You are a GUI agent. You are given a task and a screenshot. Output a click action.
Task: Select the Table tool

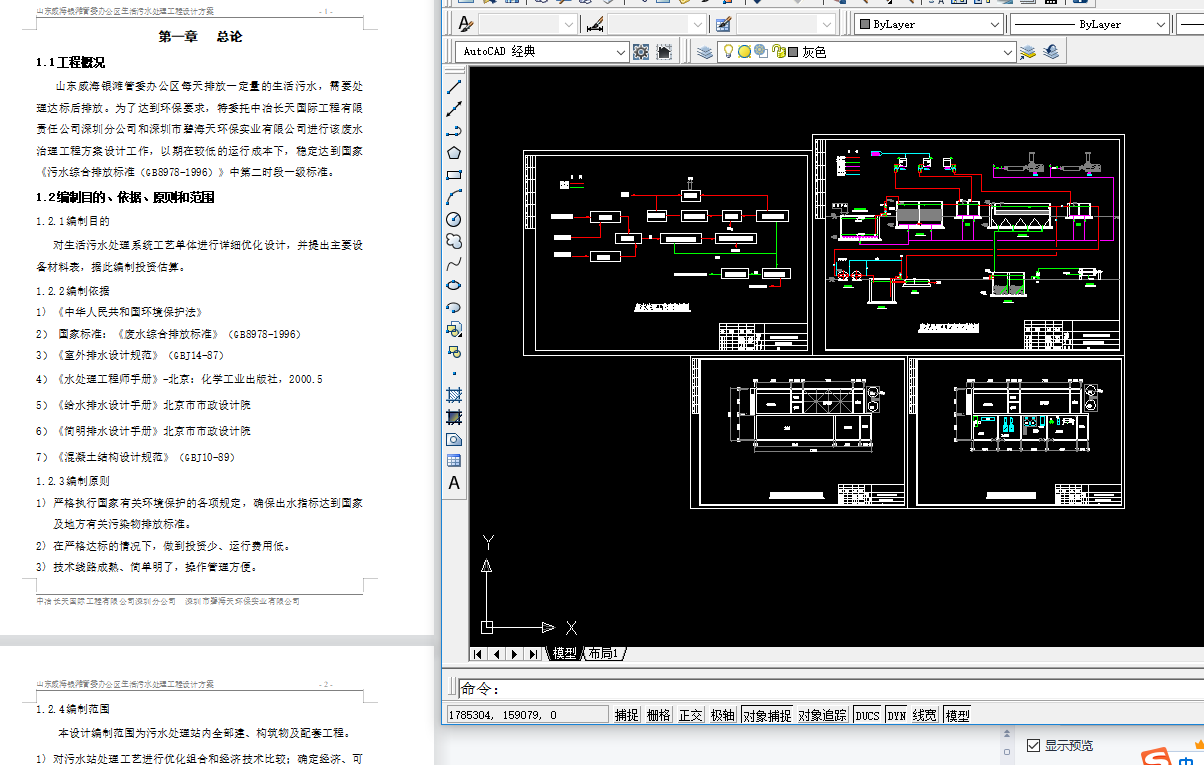454,461
